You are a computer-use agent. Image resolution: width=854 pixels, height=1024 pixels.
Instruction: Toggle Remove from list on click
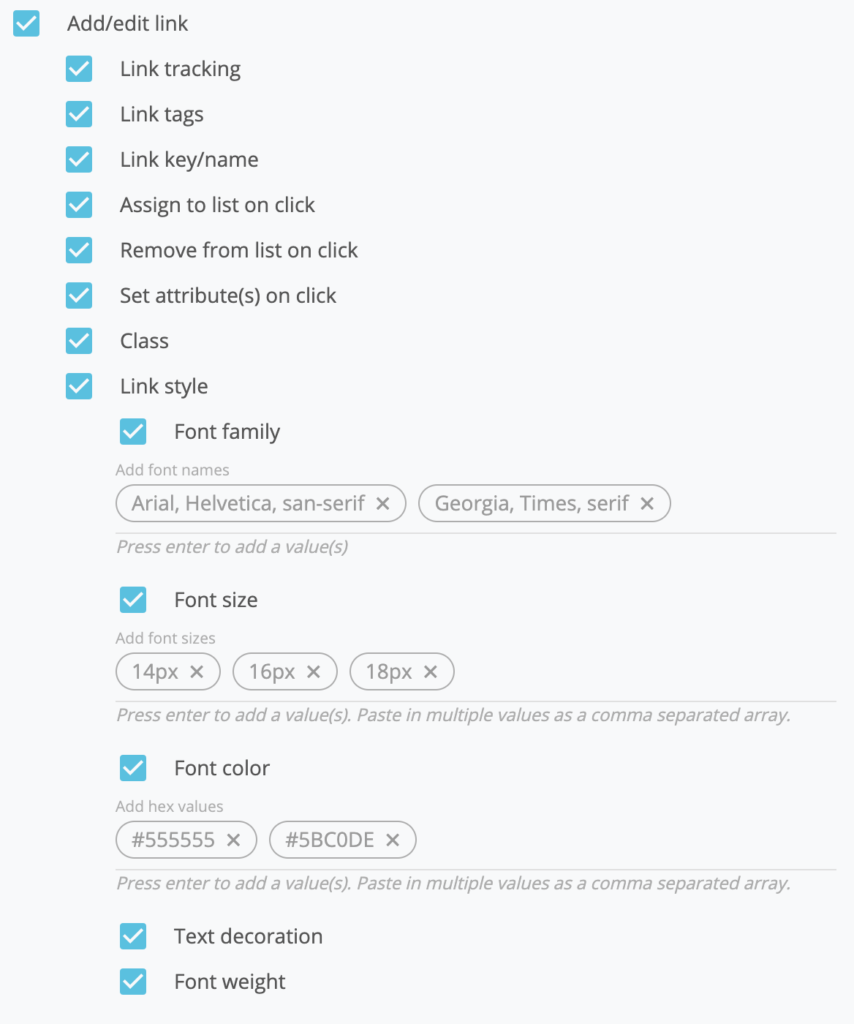79,250
